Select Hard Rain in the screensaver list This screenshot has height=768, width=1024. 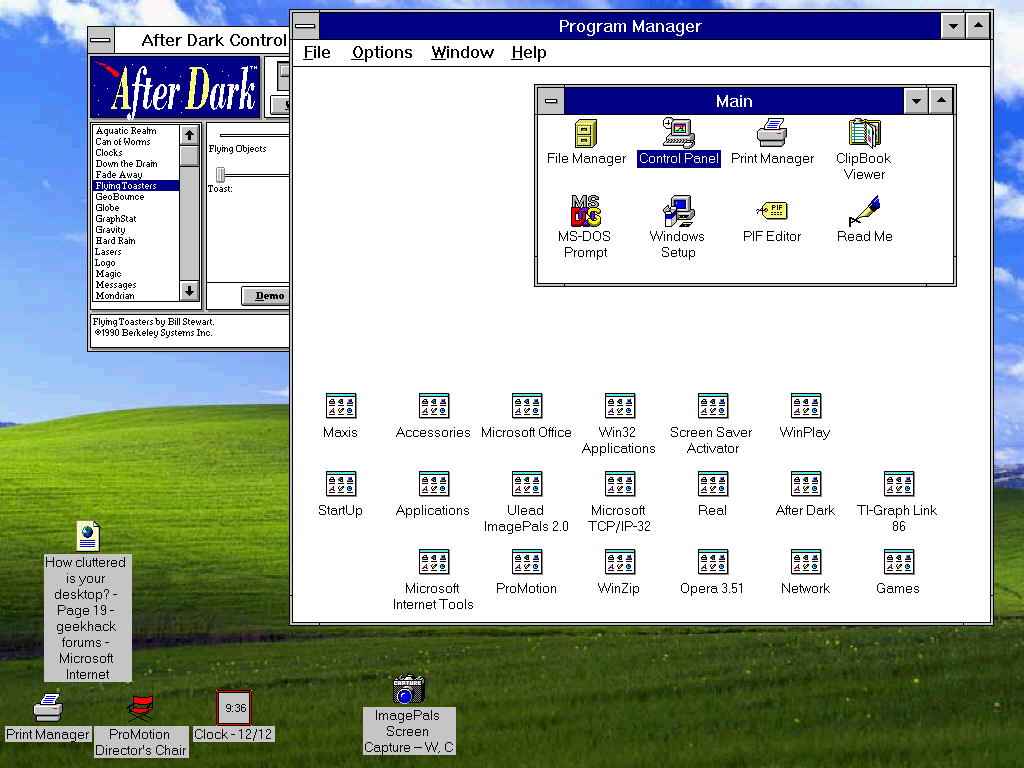116,241
